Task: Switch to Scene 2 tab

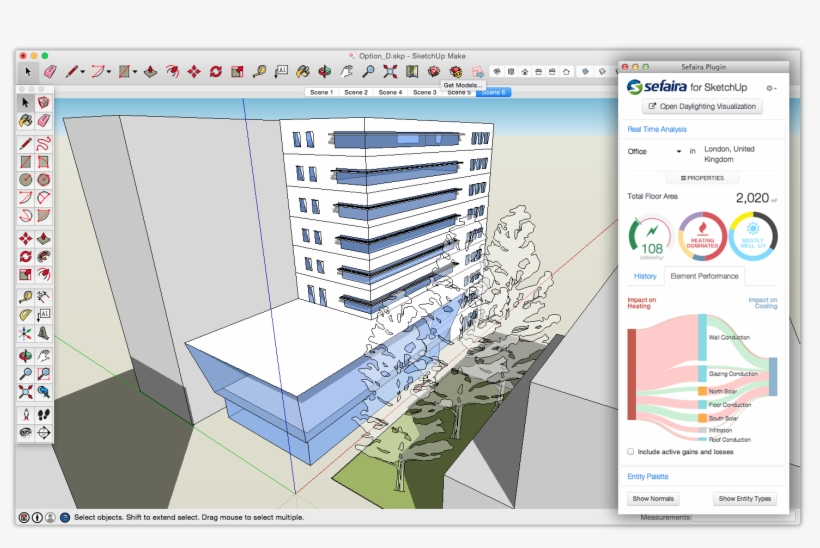Action: (x=356, y=92)
